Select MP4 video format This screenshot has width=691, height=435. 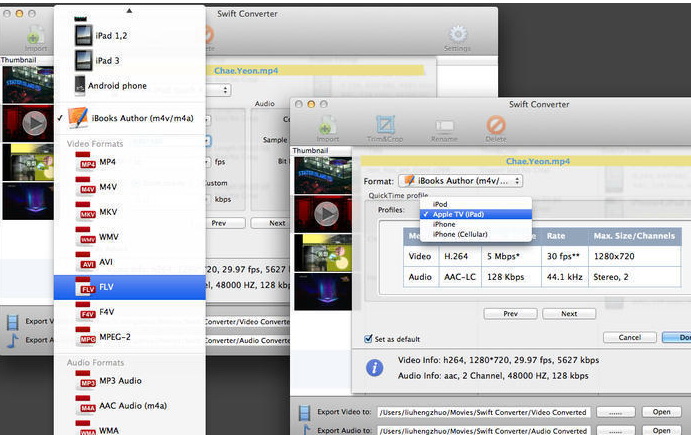pos(130,162)
